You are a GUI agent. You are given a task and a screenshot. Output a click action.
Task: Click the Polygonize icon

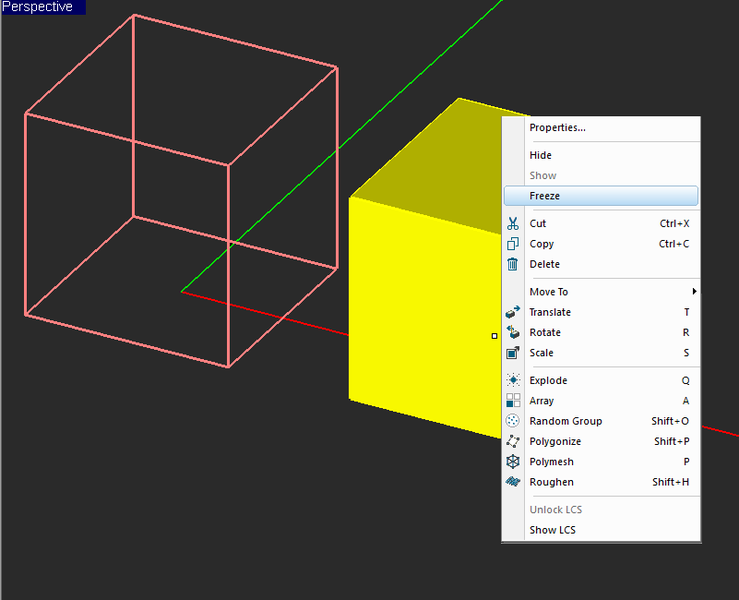pos(513,441)
